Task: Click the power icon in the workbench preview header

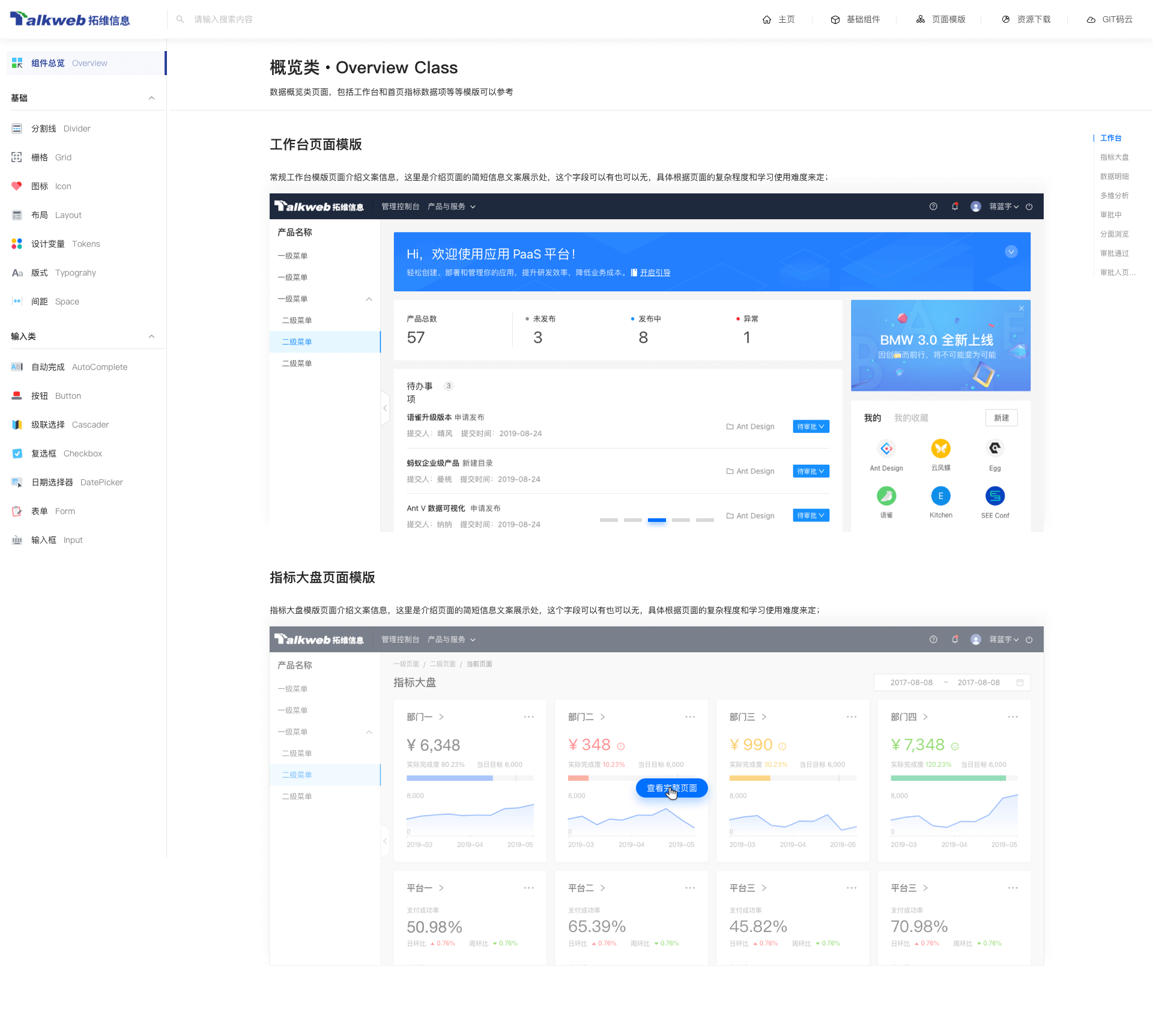Action: point(1029,207)
